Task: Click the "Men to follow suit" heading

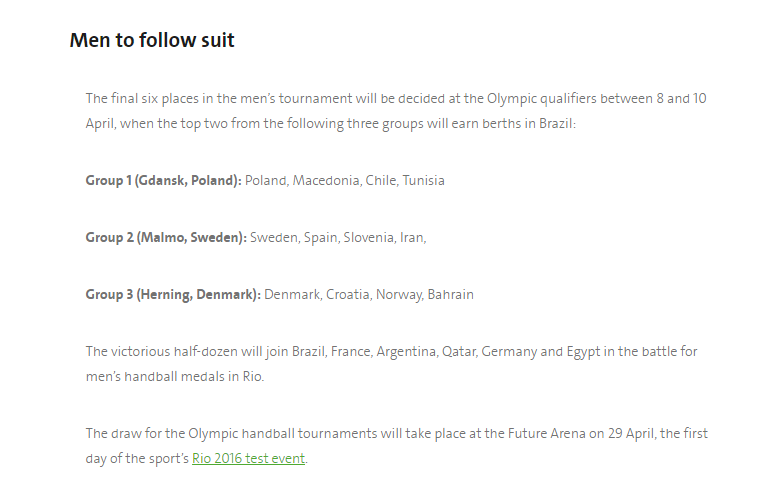Action: point(152,41)
